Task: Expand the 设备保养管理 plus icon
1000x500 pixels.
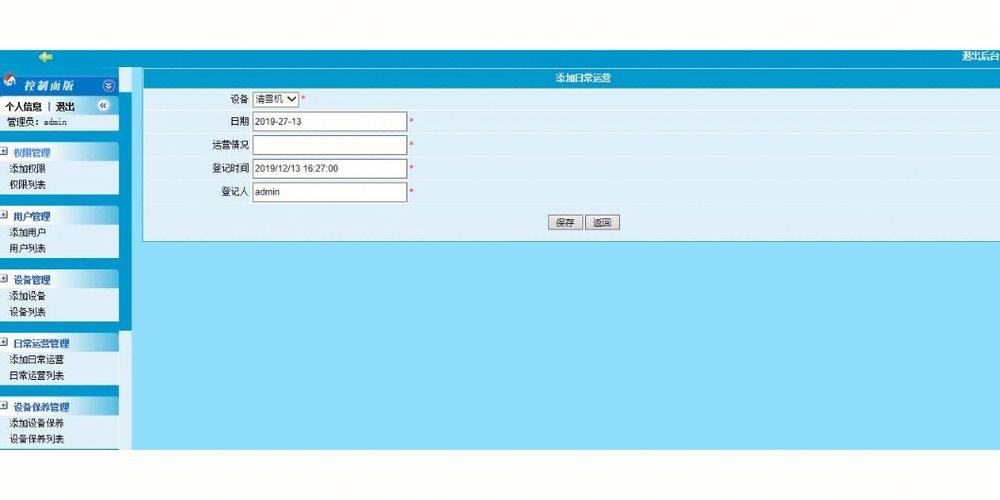Action: pos(4,406)
